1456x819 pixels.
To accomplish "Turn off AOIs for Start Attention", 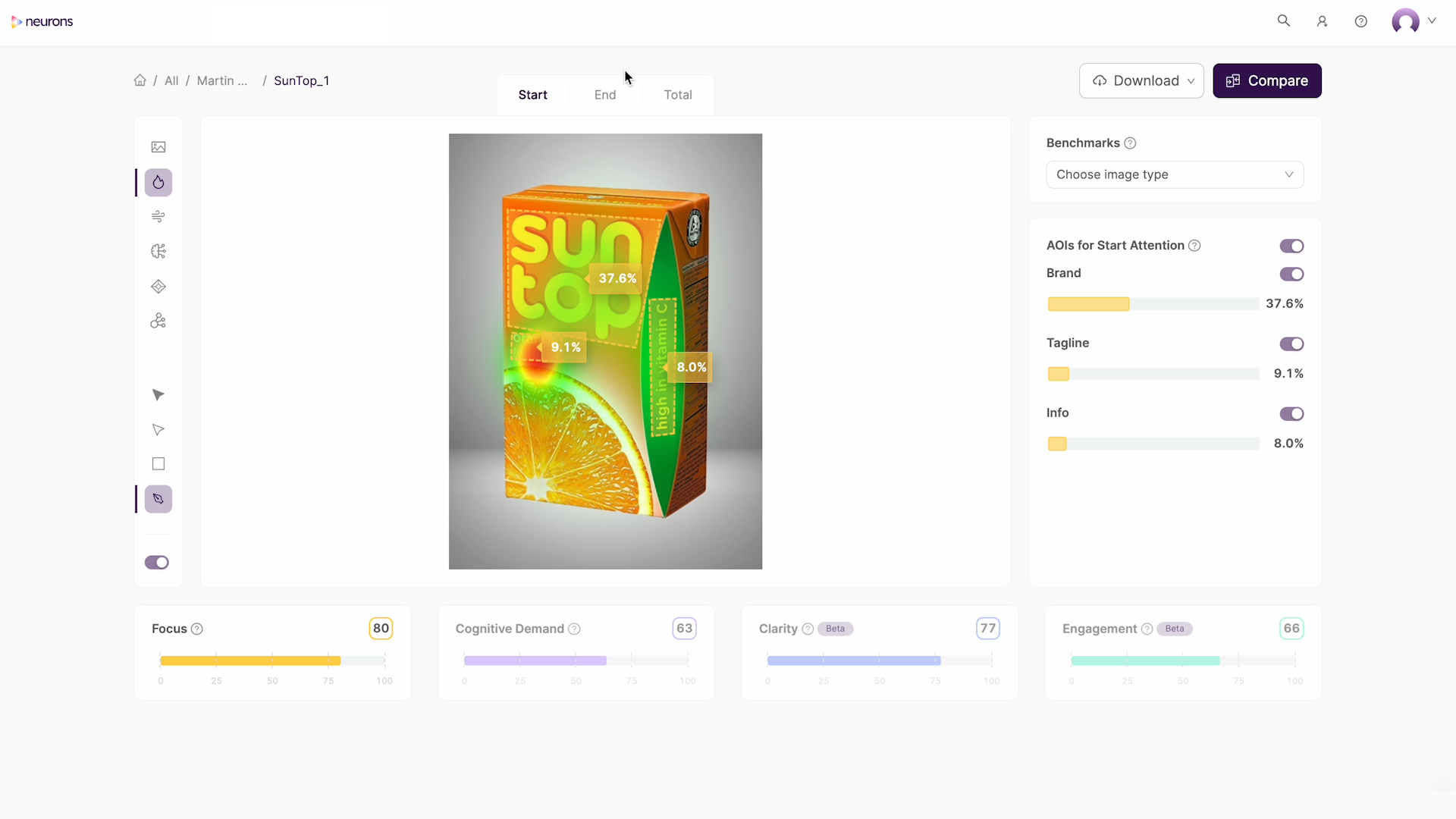I will point(1291,246).
